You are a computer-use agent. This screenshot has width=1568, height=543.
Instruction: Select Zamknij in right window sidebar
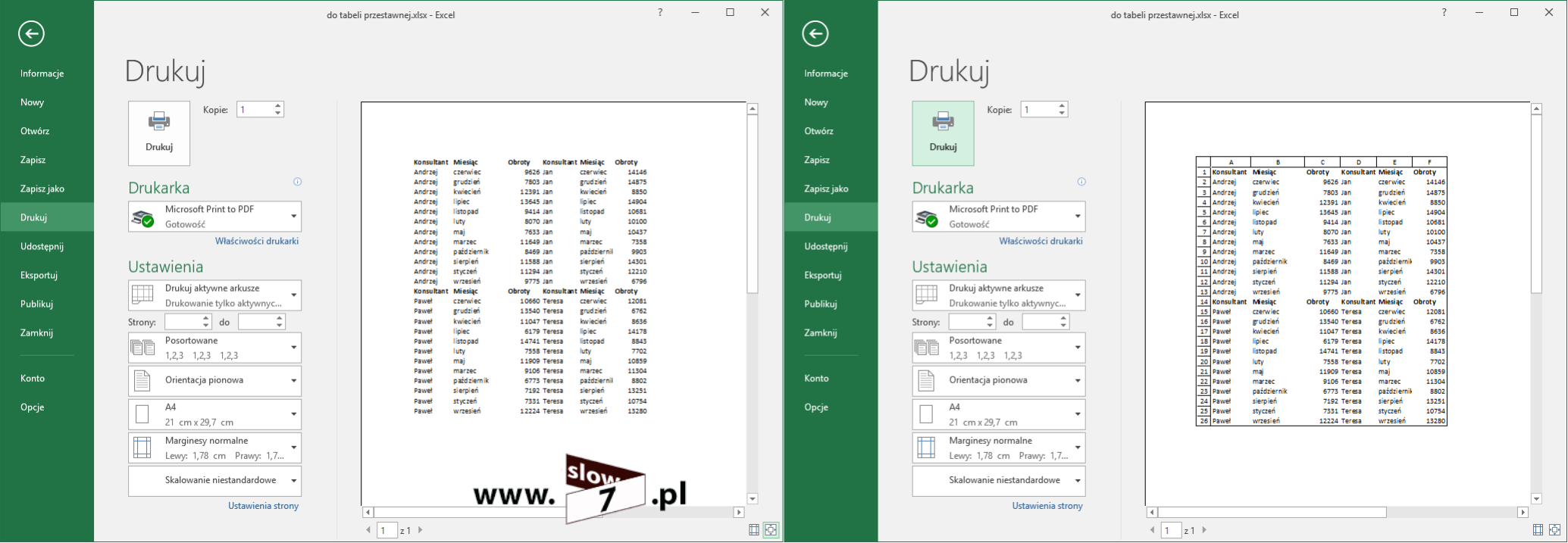(x=831, y=332)
